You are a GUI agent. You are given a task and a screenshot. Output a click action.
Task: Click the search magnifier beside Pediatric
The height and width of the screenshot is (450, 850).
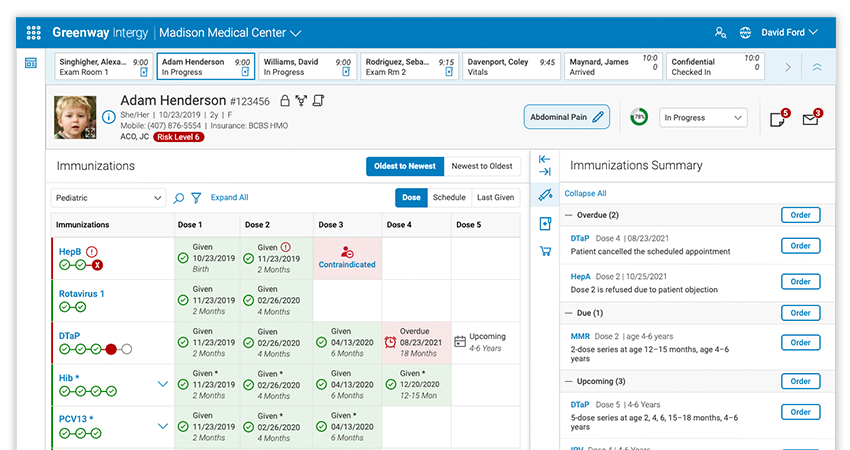pos(179,198)
